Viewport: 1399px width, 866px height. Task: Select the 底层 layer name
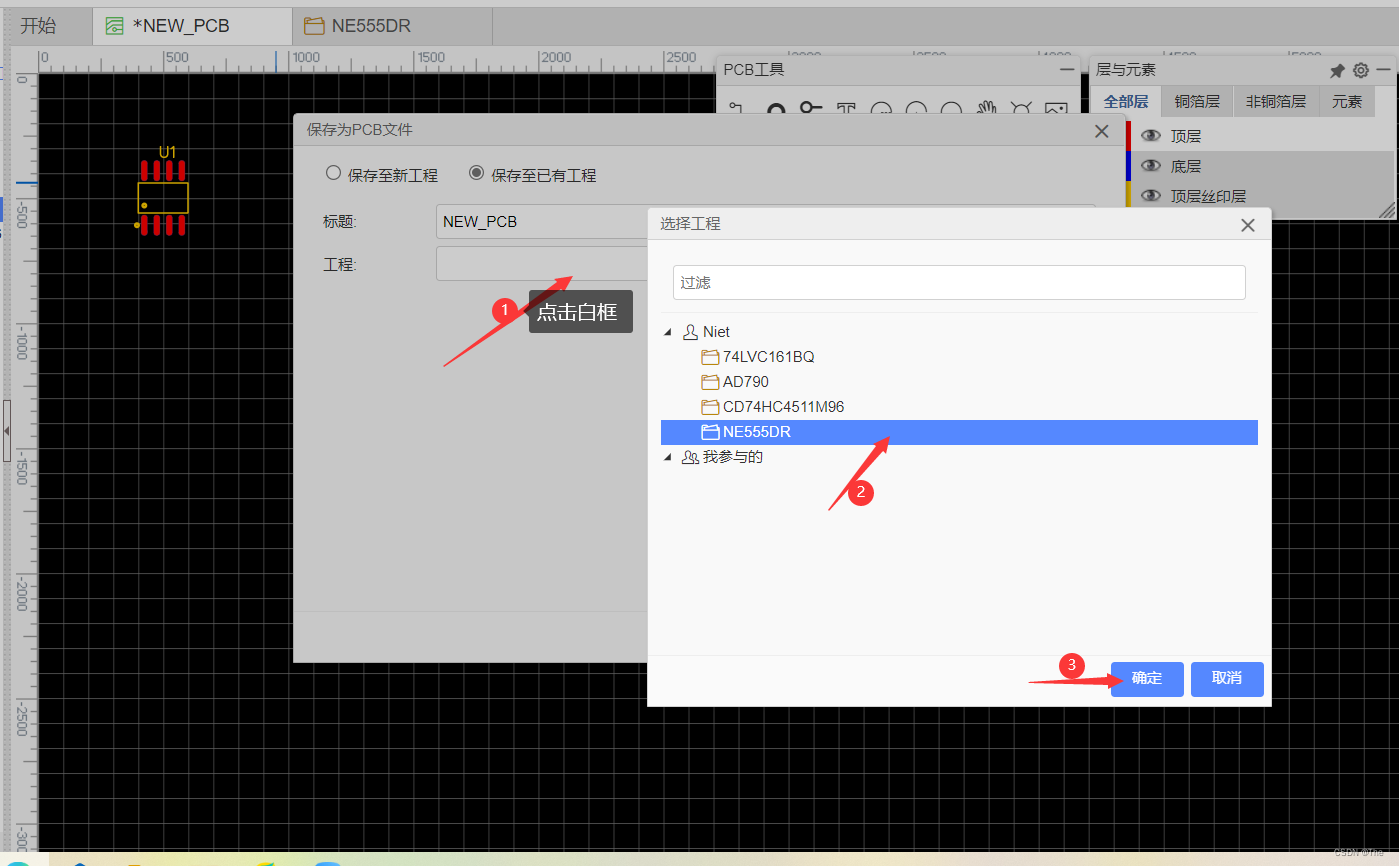(1186, 166)
